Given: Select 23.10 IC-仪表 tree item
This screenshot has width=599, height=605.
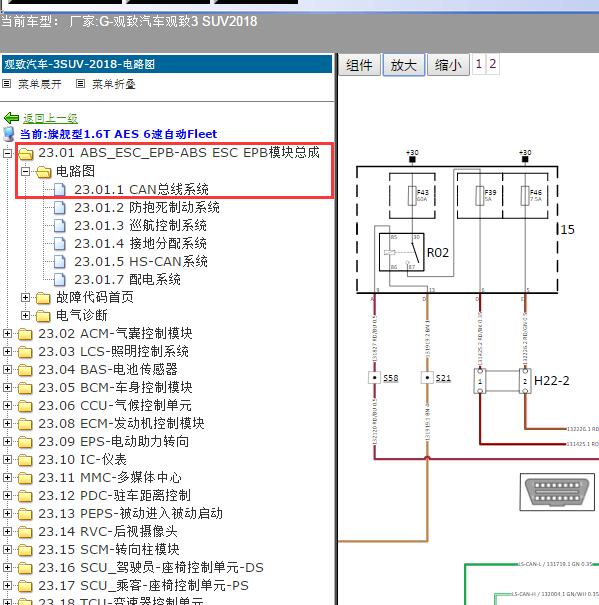Looking at the screenshot, I should coord(82,460).
